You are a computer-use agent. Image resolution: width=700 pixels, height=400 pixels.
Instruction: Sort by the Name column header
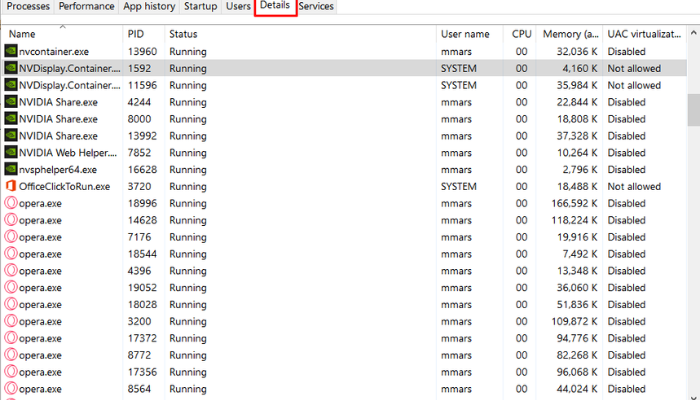(x=62, y=34)
